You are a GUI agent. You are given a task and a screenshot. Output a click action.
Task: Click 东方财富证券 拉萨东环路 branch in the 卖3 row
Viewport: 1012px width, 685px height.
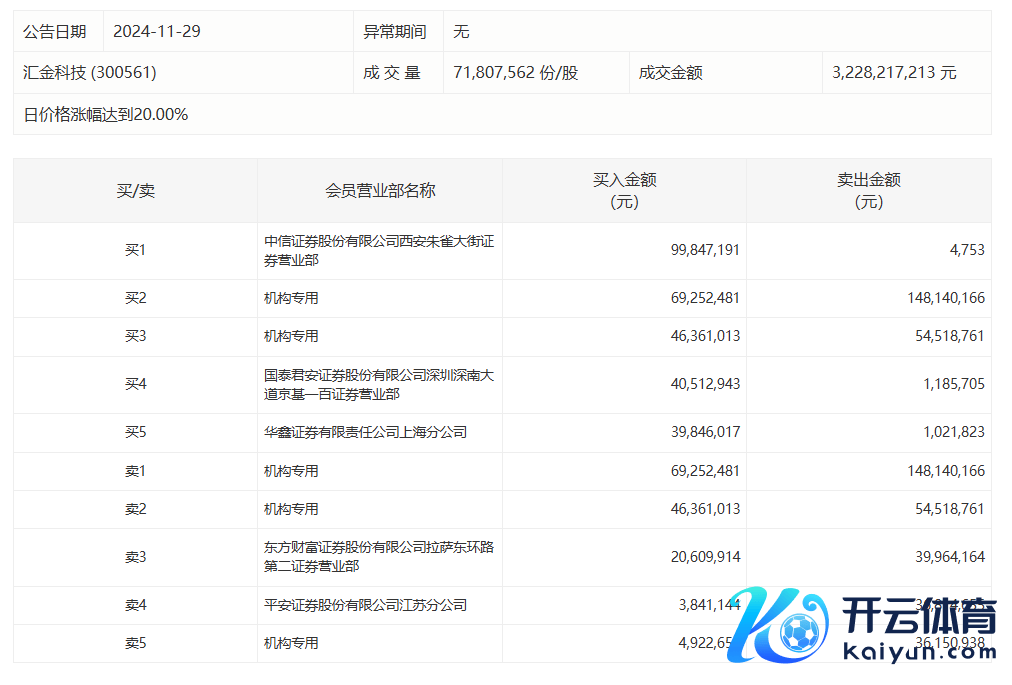coord(379,557)
